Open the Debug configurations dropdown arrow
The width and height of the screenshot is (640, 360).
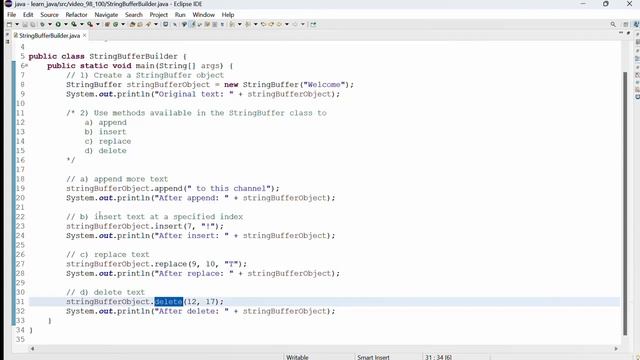coord(50,24)
